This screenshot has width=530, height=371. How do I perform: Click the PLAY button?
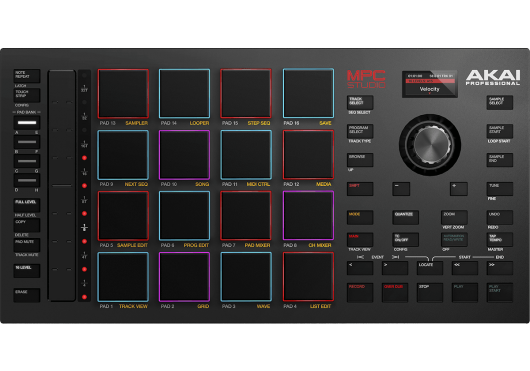[x=465, y=292]
